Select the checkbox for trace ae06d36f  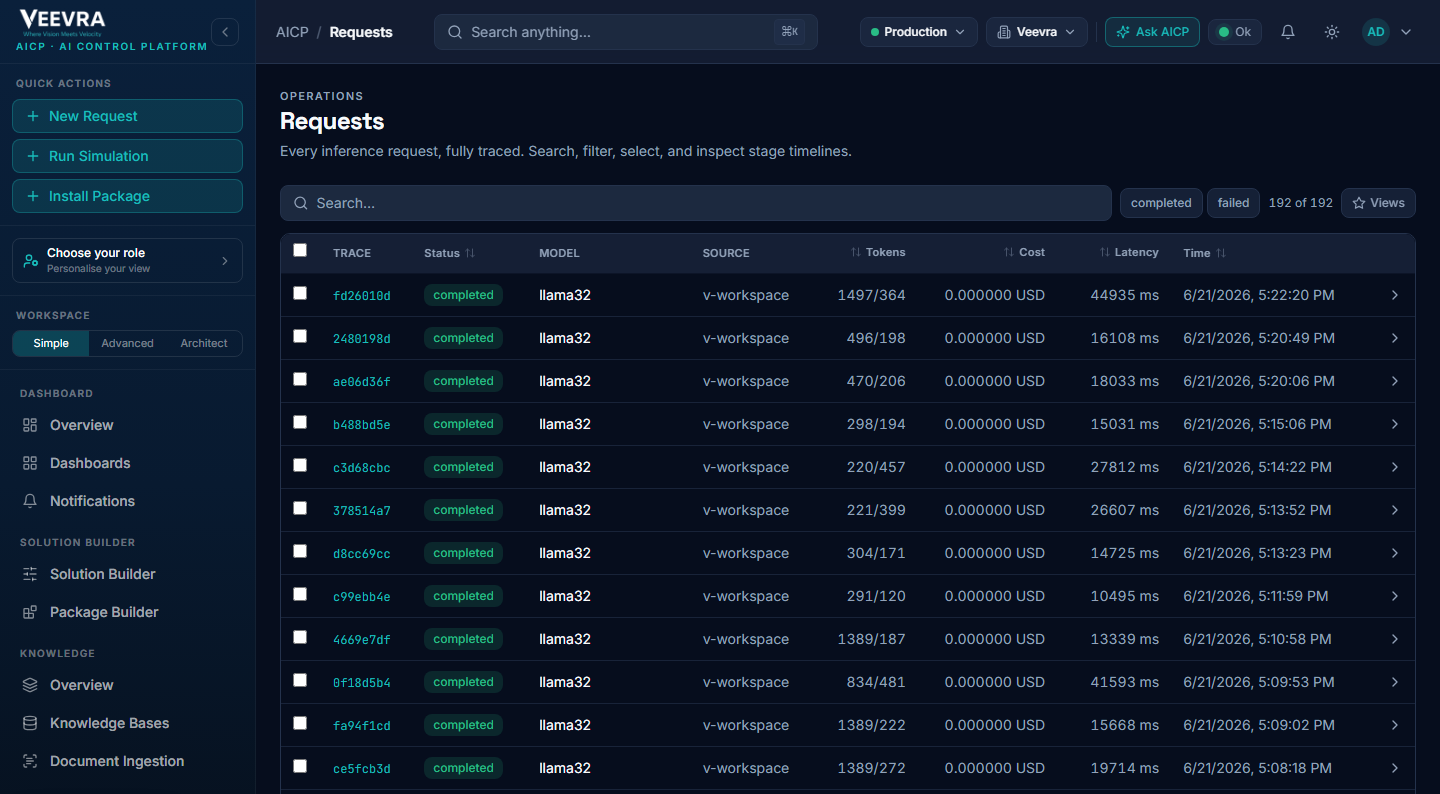tap(300, 379)
